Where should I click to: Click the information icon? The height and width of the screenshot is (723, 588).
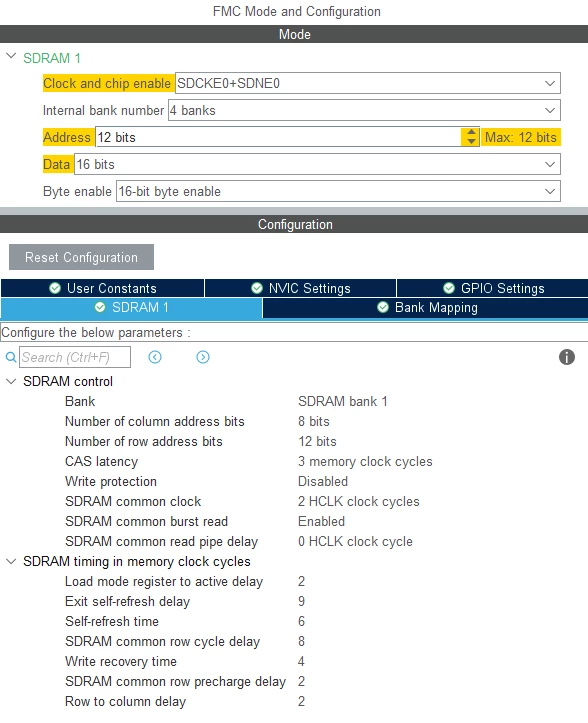click(567, 357)
